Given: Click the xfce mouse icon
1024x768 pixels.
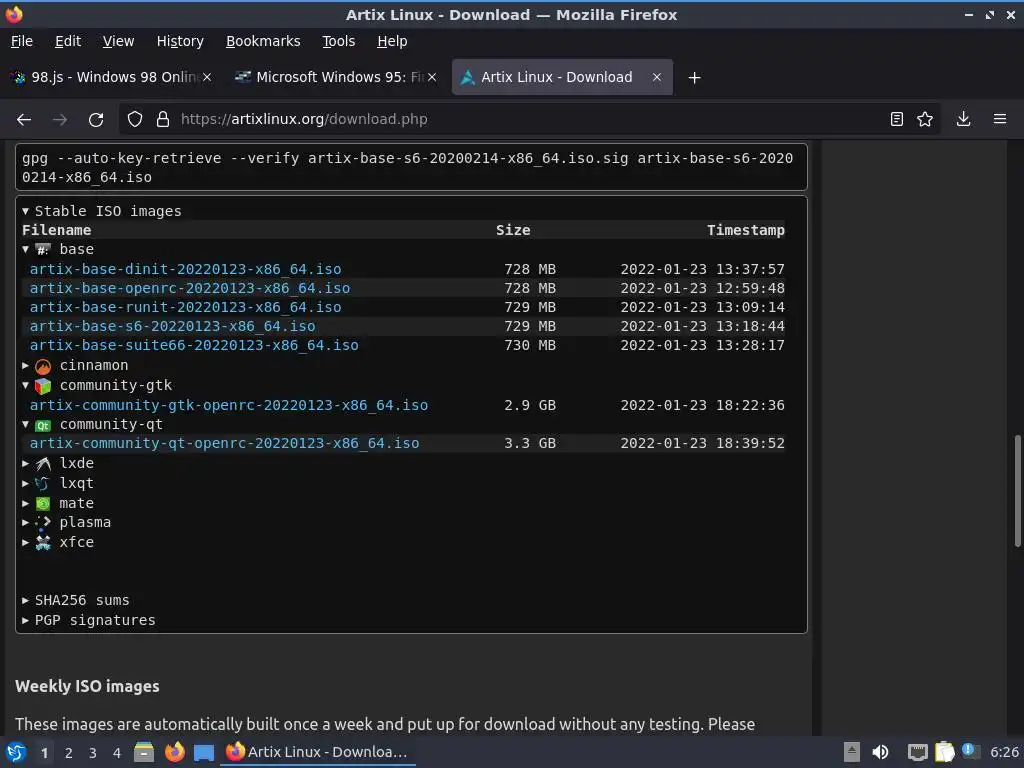Looking at the screenshot, I should [43, 543].
